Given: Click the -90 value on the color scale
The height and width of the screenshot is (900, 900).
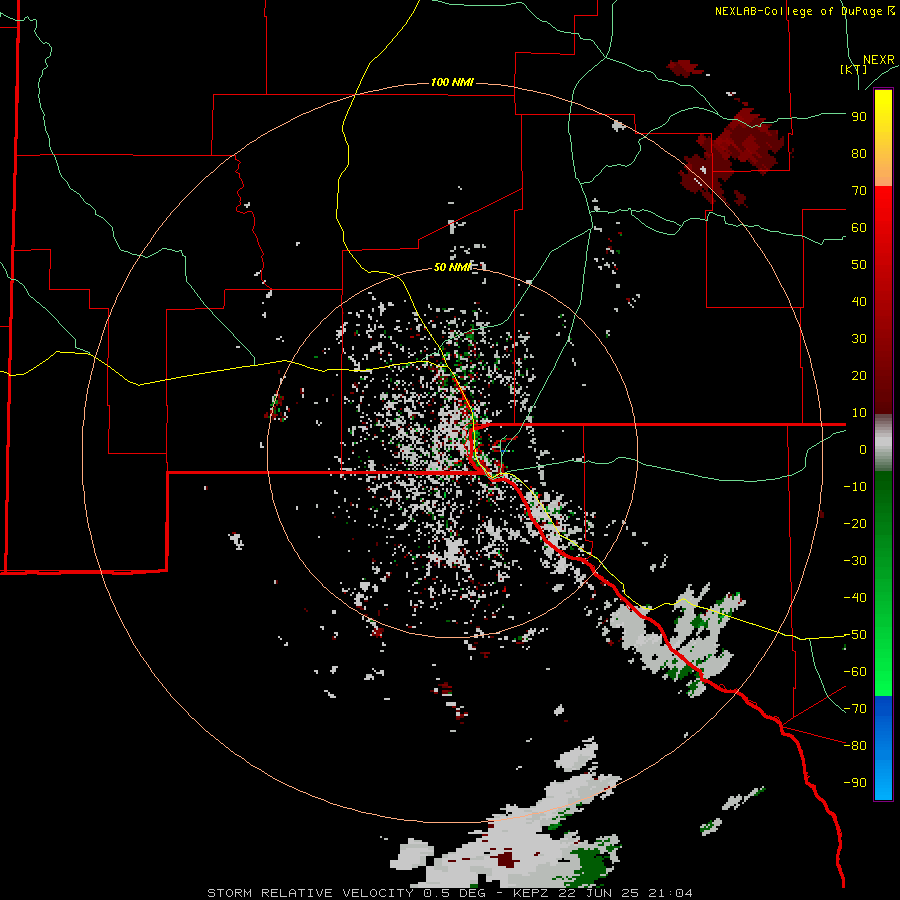Looking at the screenshot, I should [x=855, y=783].
